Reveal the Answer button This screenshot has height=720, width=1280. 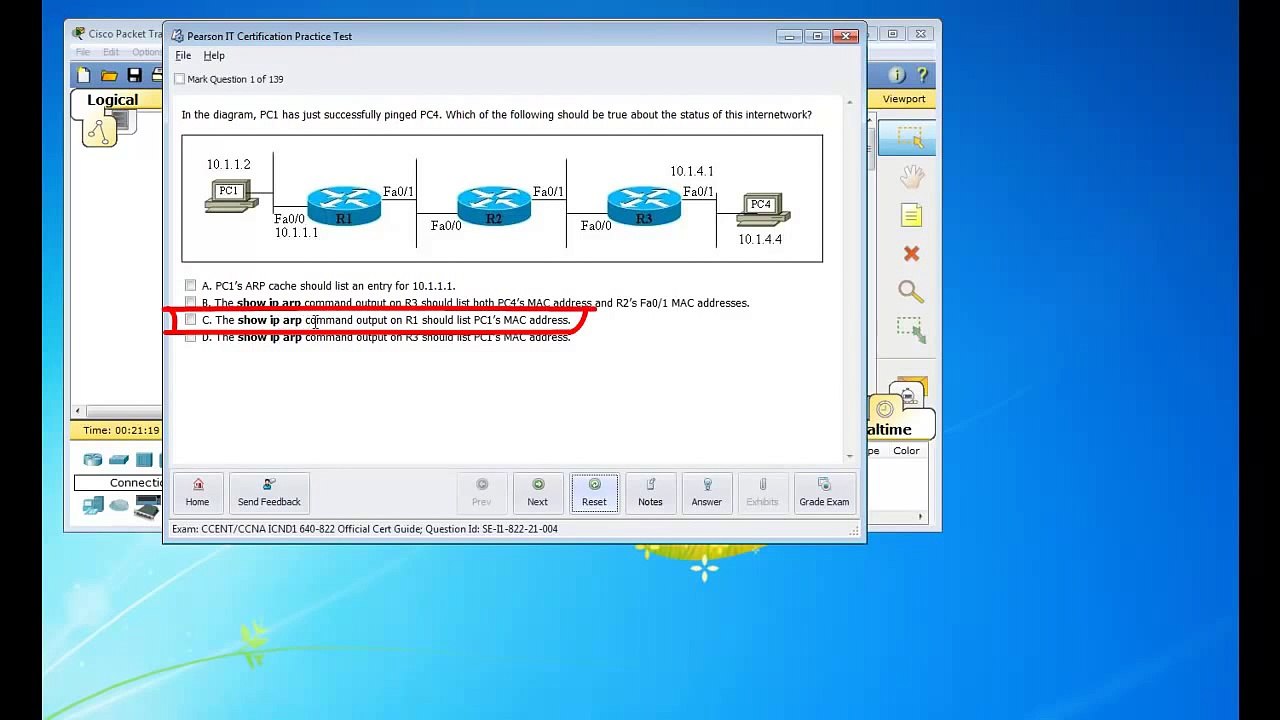(707, 492)
